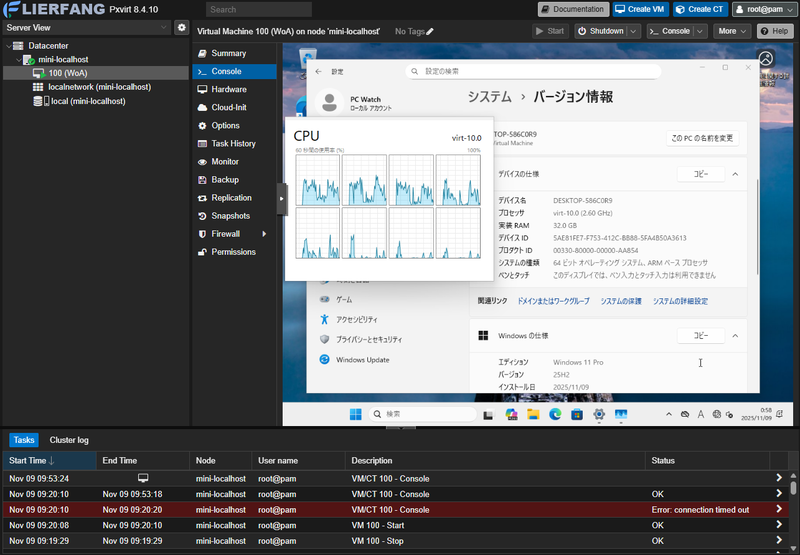Open the Summary panel
This screenshot has width=800, height=555.
pyautogui.click(x=234, y=54)
